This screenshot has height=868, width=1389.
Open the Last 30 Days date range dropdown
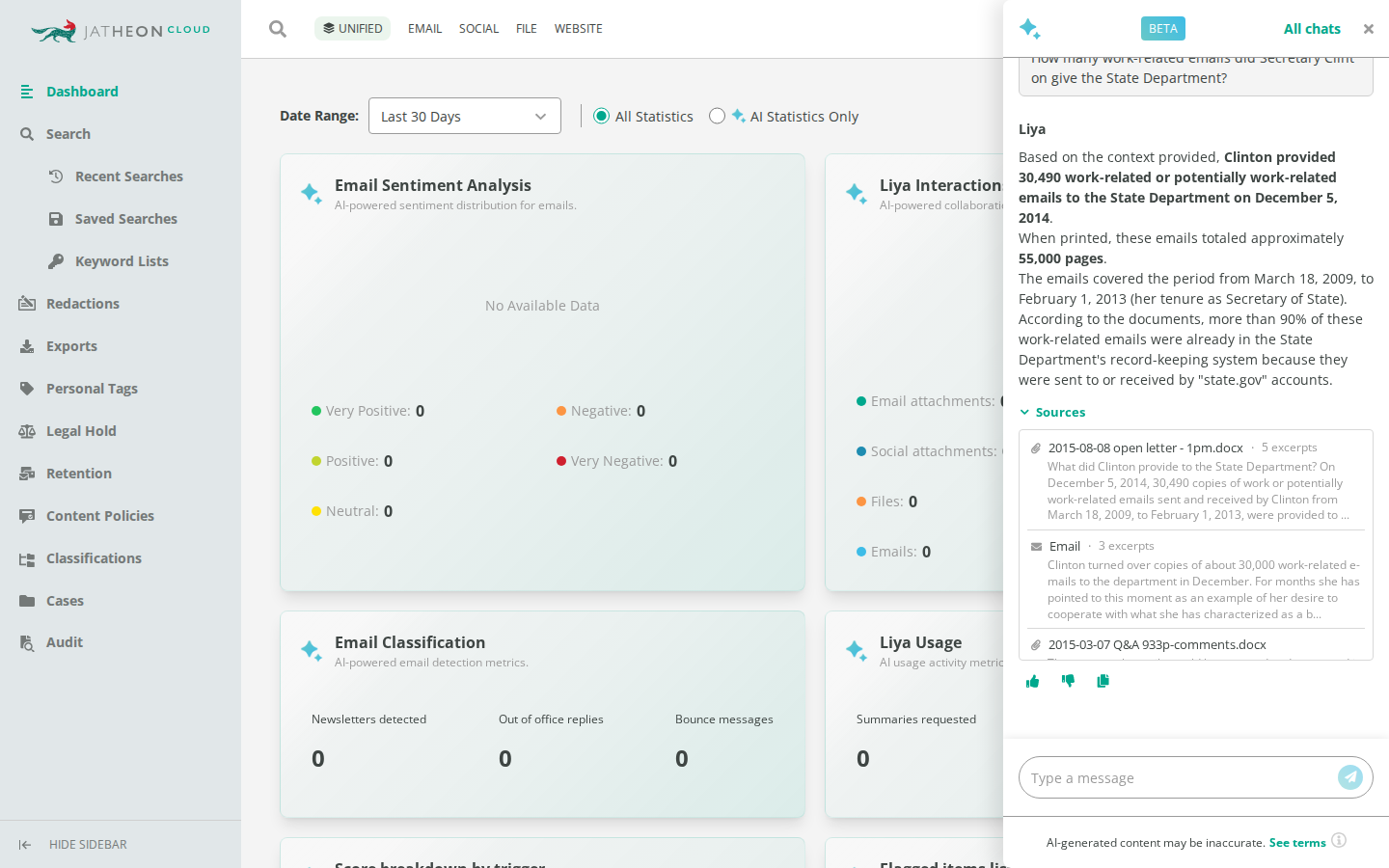point(465,116)
